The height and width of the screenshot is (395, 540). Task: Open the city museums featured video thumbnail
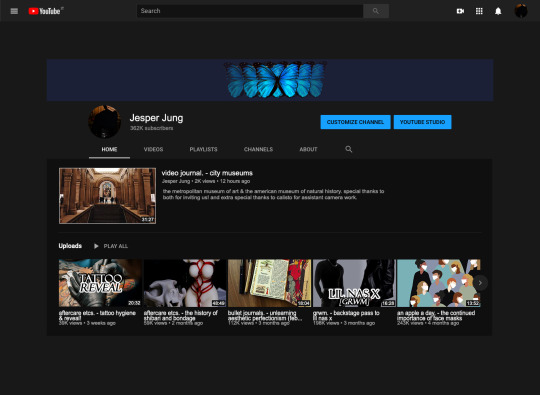tap(107, 196)
